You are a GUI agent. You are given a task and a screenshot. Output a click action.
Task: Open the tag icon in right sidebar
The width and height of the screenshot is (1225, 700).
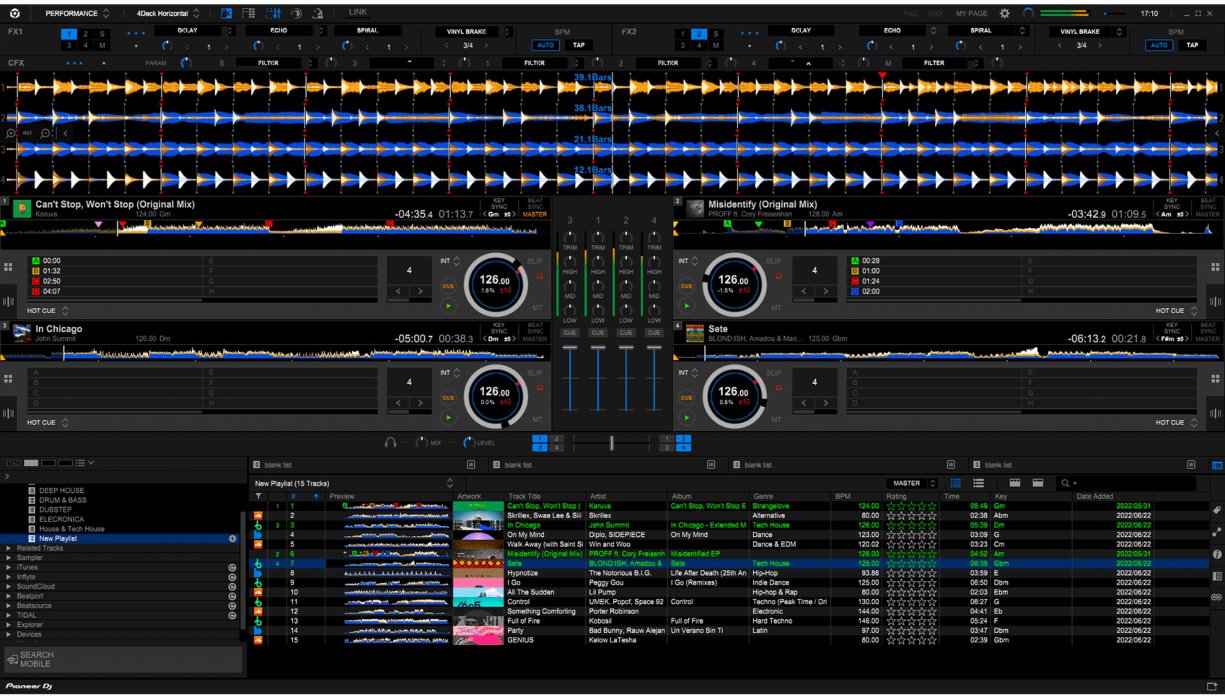tap(1216, 510)
